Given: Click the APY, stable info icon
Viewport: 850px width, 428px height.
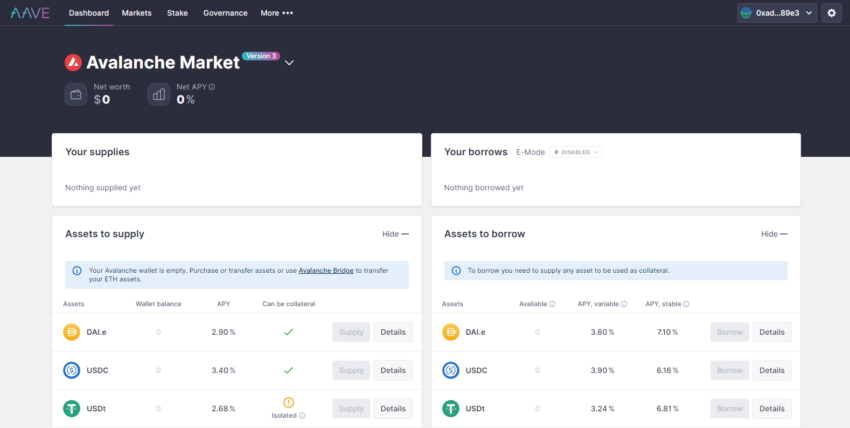Looking at the screenshot, I should (686, 304).
